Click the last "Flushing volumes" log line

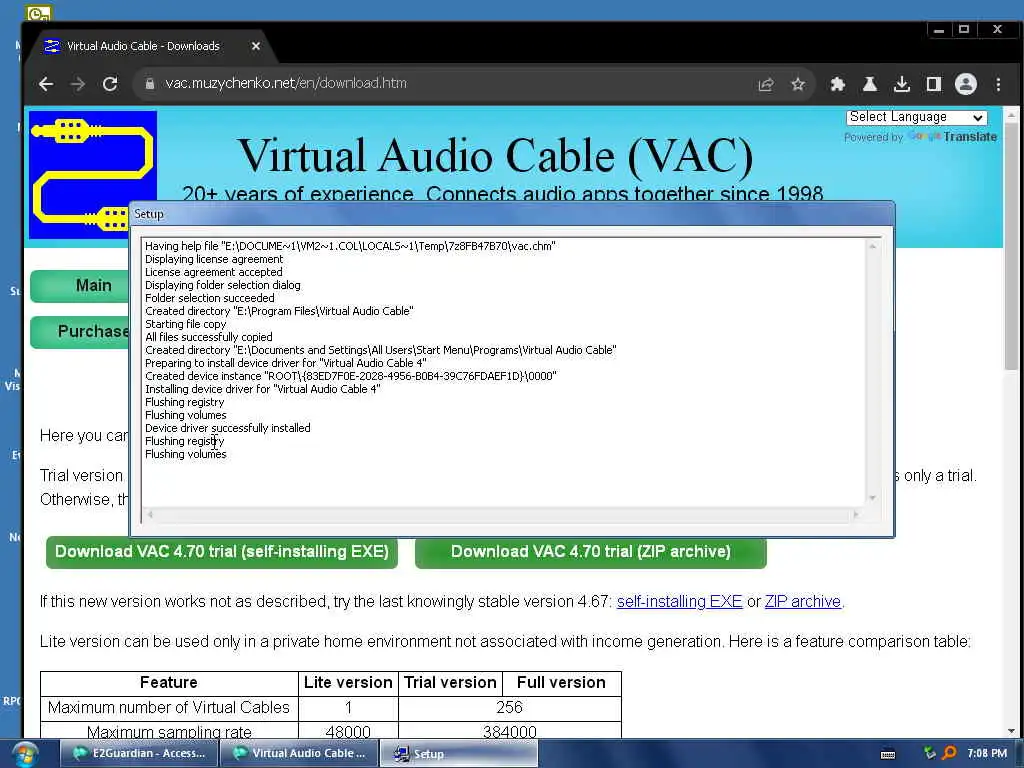[185, 455]
